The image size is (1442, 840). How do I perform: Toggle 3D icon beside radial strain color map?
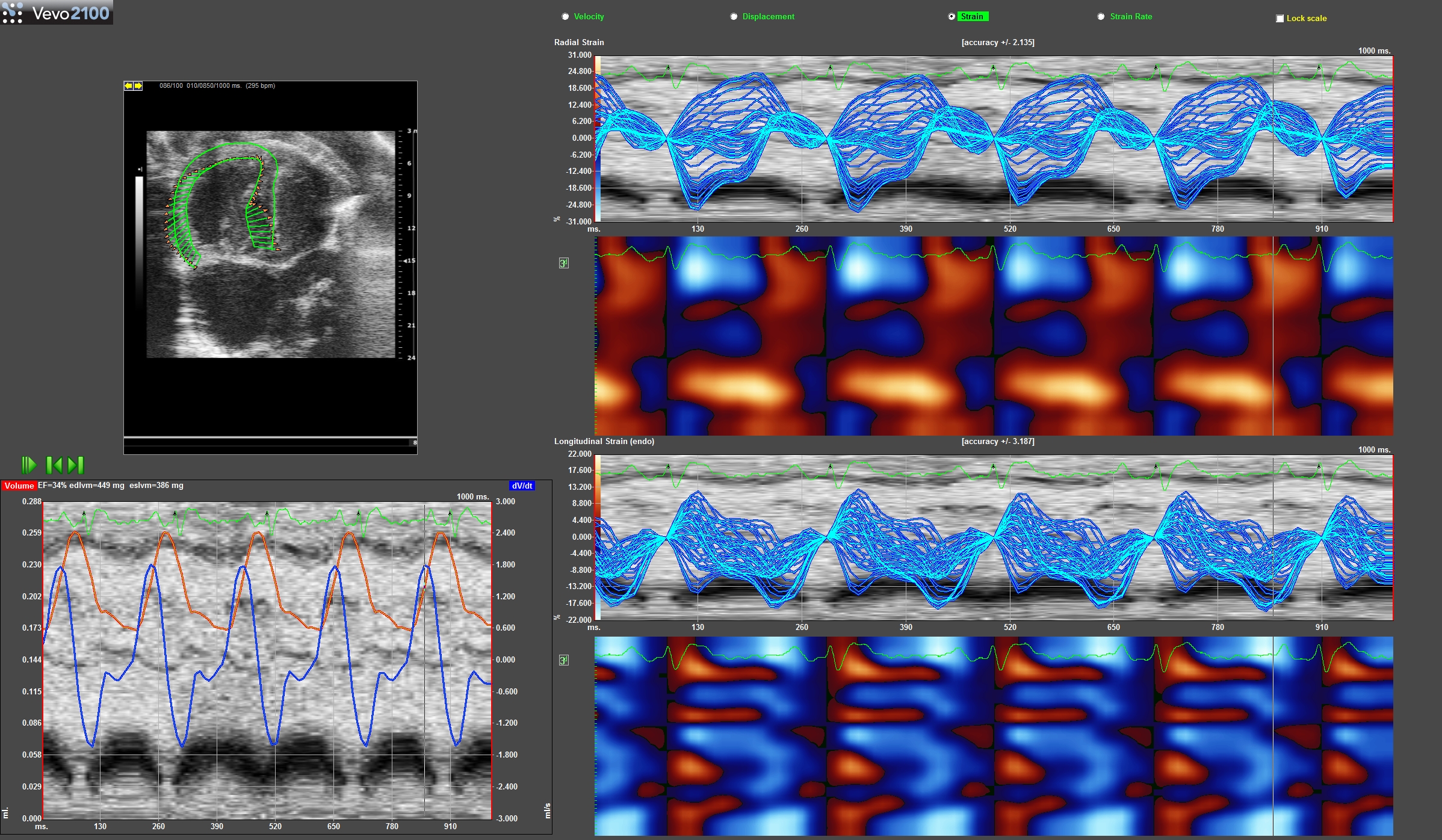click(x=563, y=263)
